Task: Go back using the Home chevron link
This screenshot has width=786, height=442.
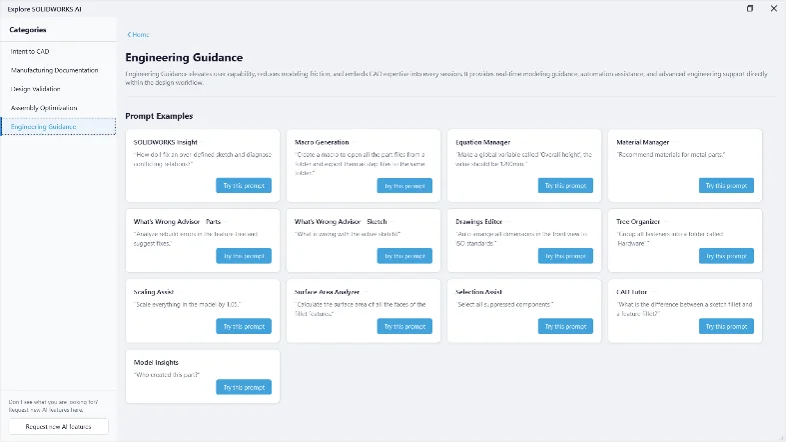Action: click(138, 35)
